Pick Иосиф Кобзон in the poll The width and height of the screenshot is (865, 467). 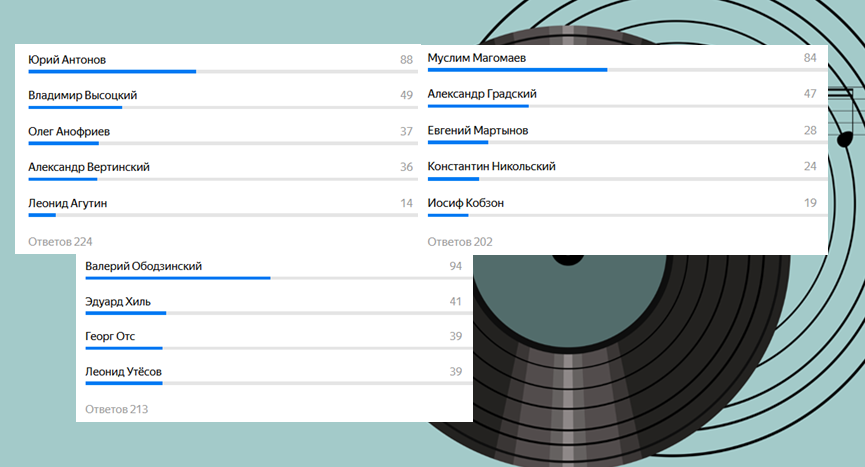pos(627,207)
